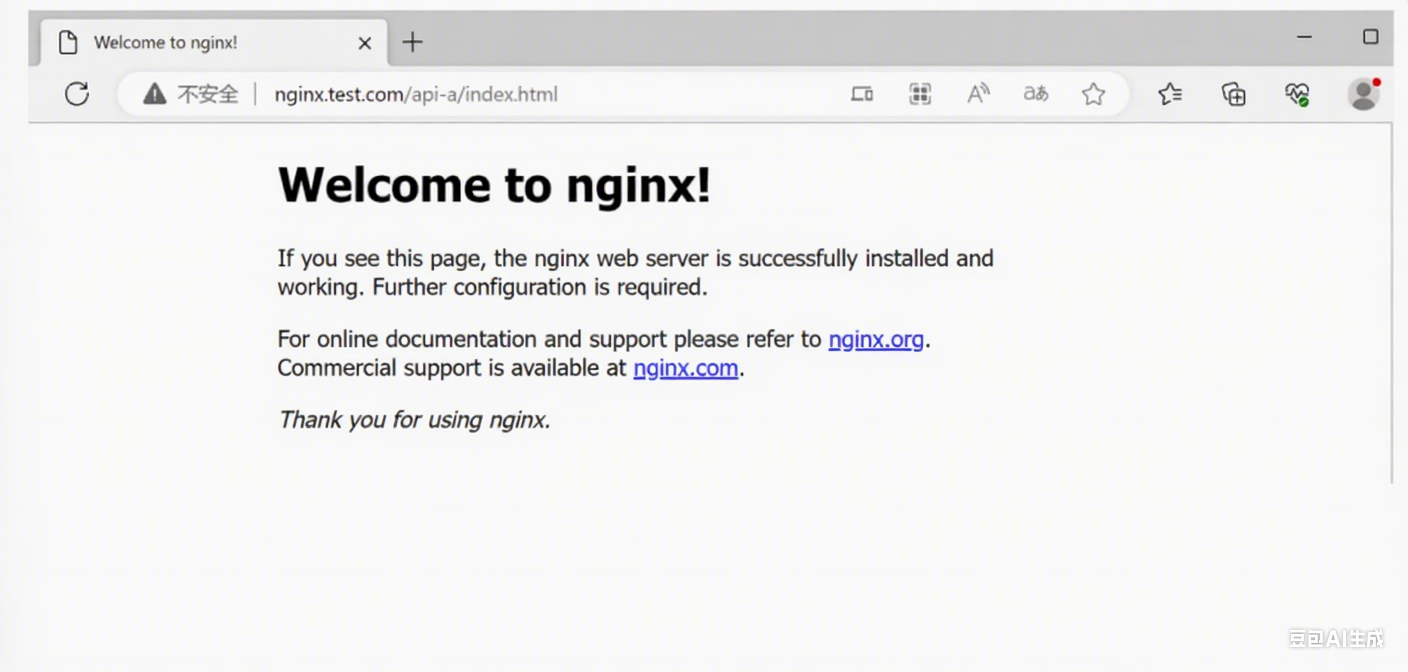Screen dimensions: 1408x672
Task: Open the translate page icon
Action: pos(1036,94)
